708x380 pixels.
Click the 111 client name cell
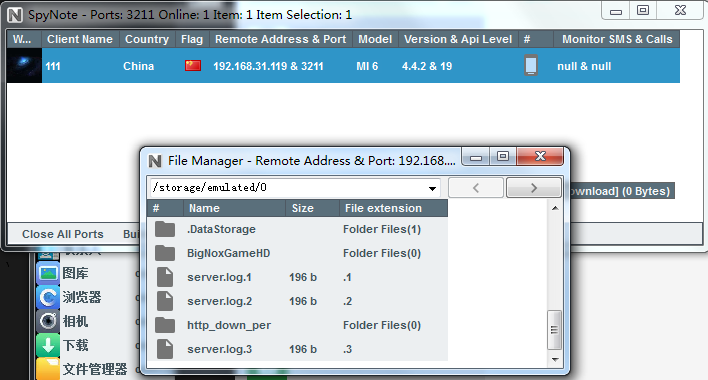53,66
